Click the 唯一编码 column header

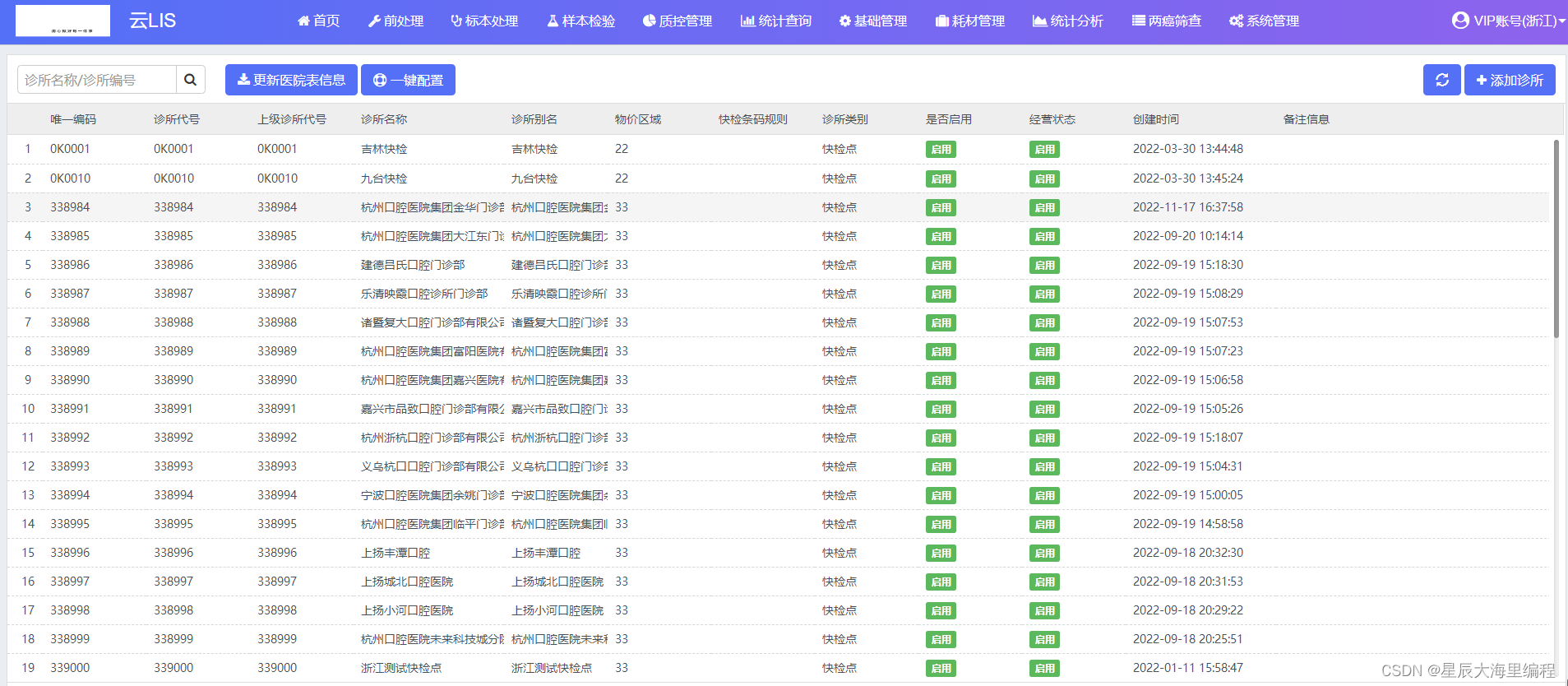click(x=73, y=119)
